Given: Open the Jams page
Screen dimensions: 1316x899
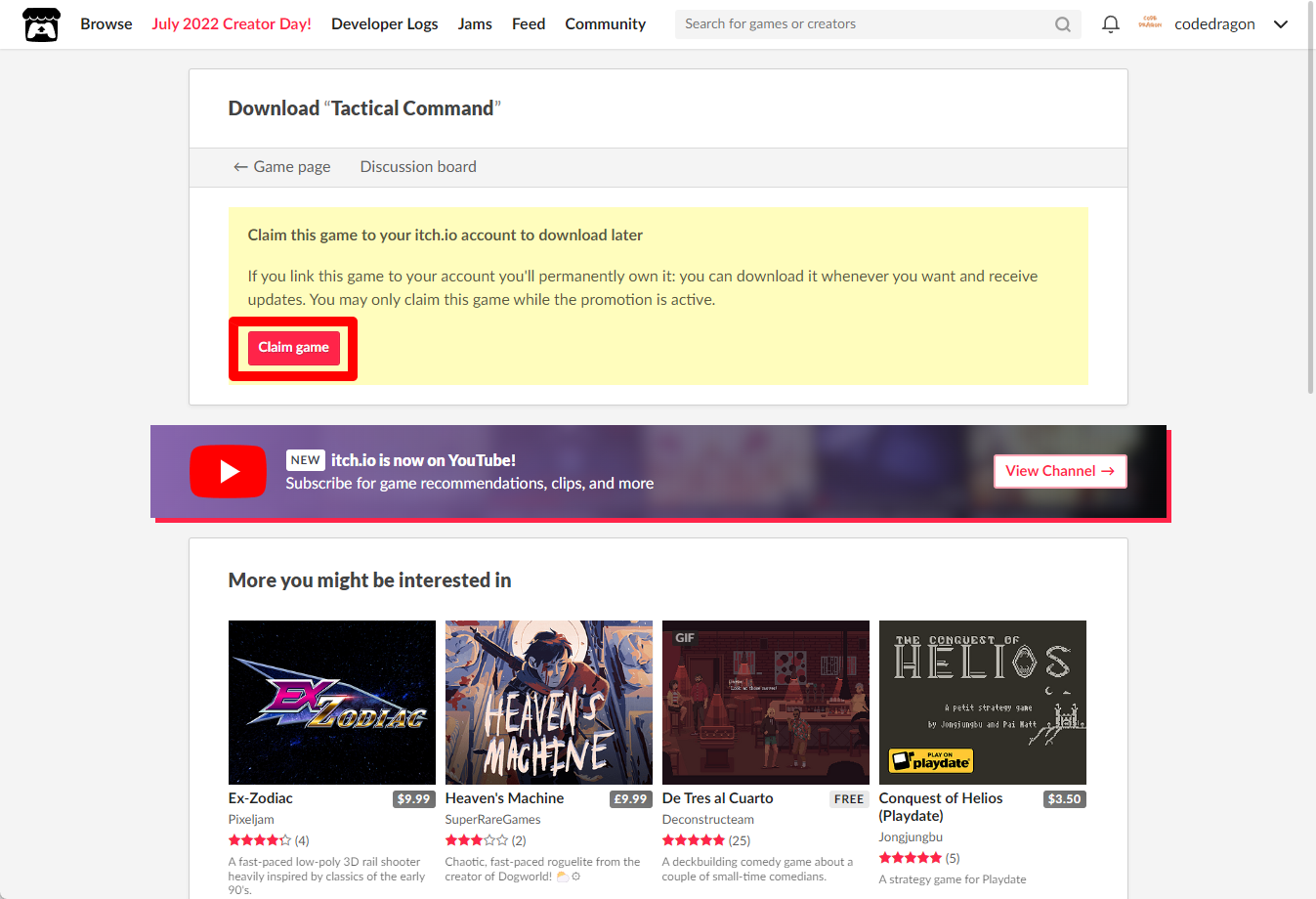Looking at the screenshot, I should coord(475,23).
